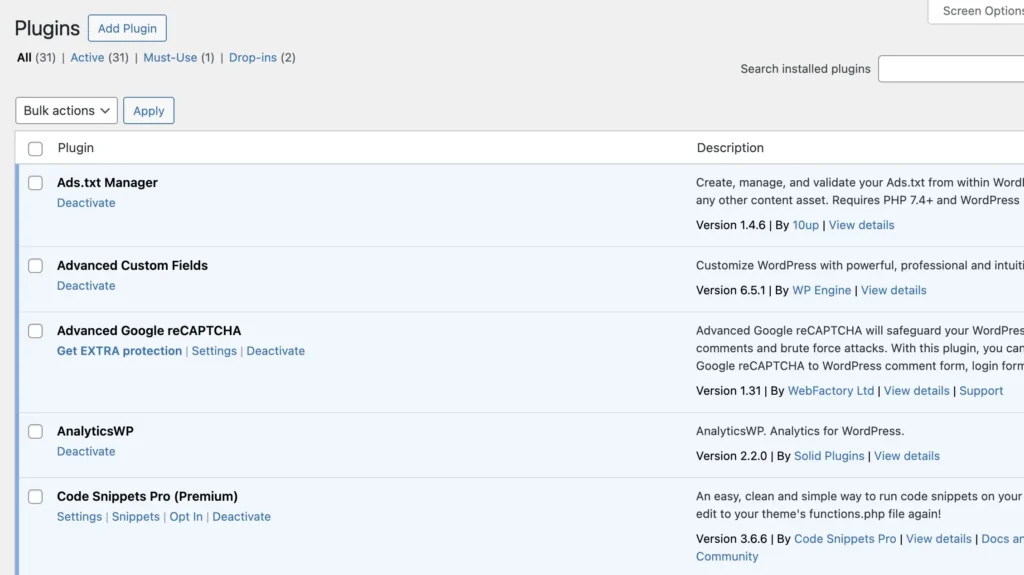View details for Advanced Custom Fields
This screenshot has width=1024, height=575.
(893, 290)
